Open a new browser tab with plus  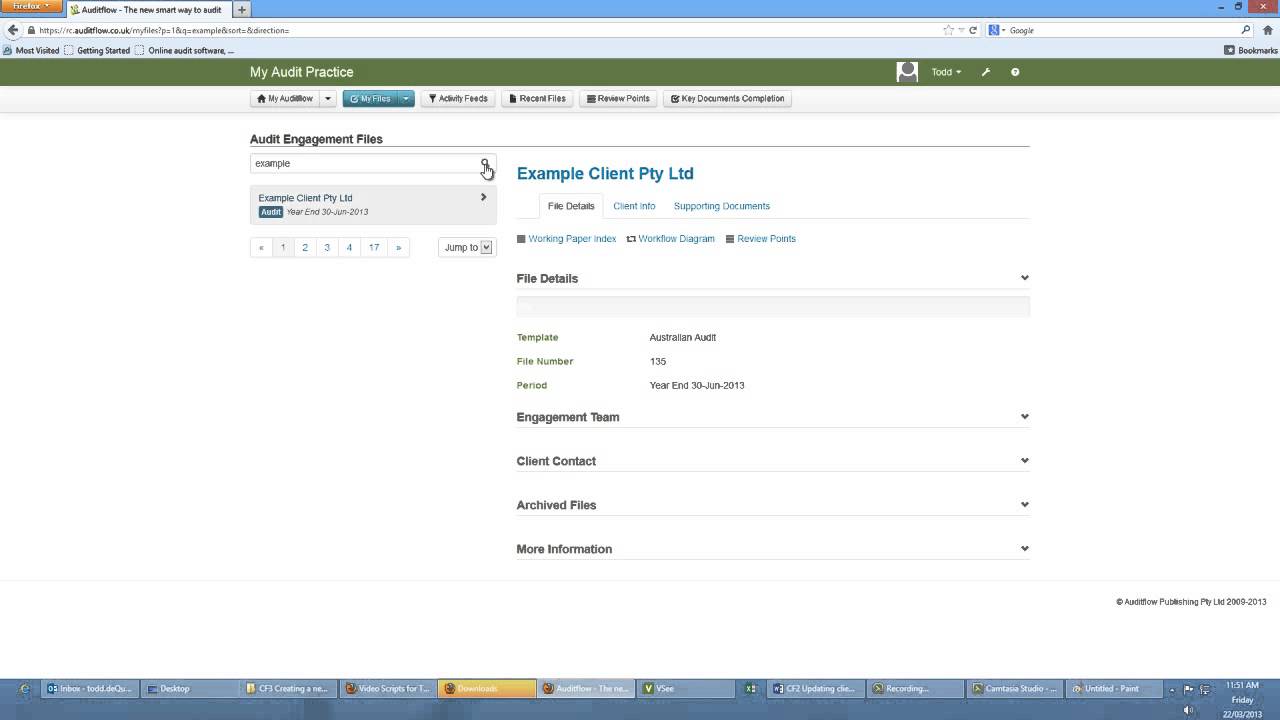point(242,10)
